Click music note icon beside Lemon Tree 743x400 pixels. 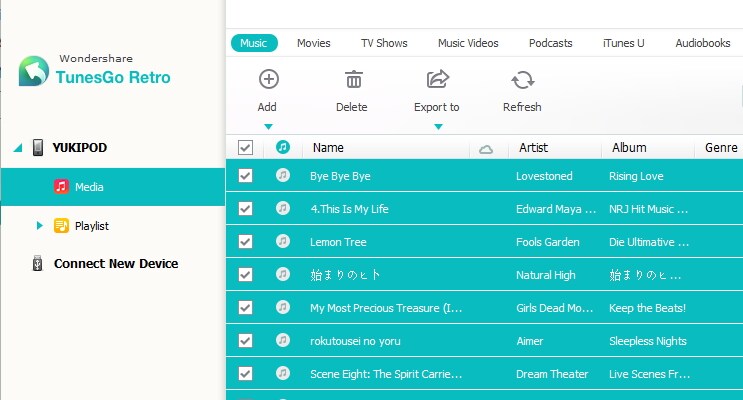tap(283, 241)
